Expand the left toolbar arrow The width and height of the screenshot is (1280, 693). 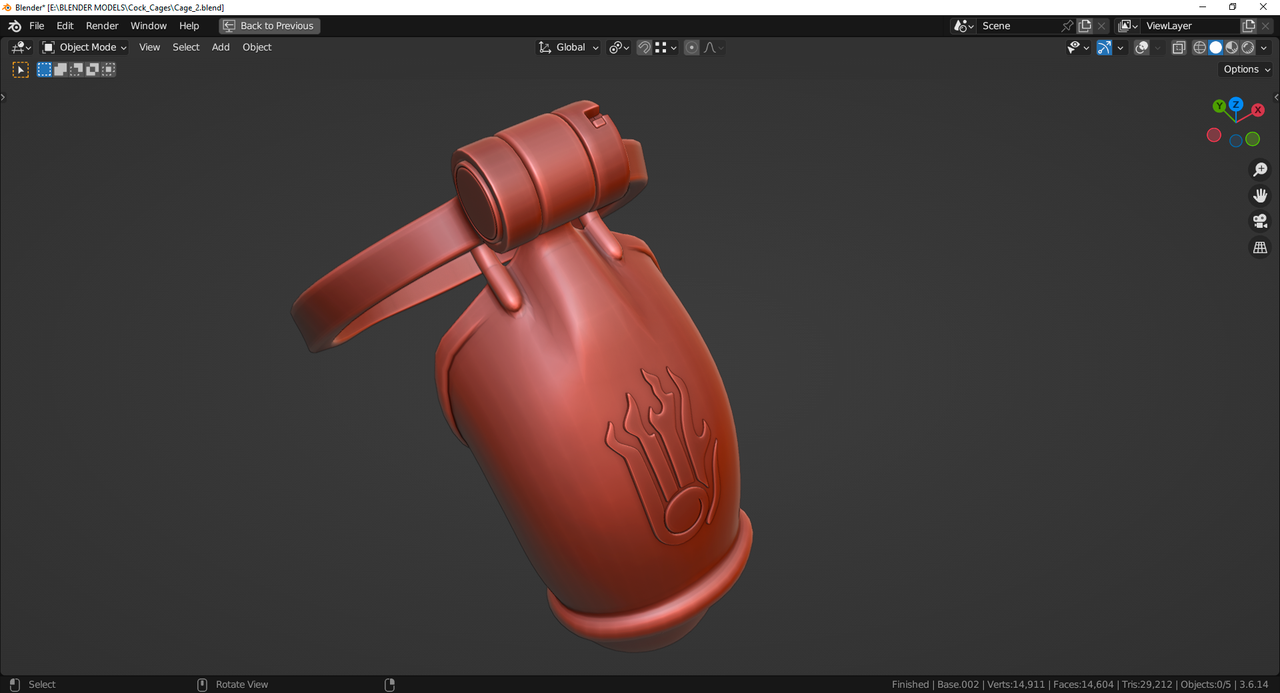click(3, 97)
